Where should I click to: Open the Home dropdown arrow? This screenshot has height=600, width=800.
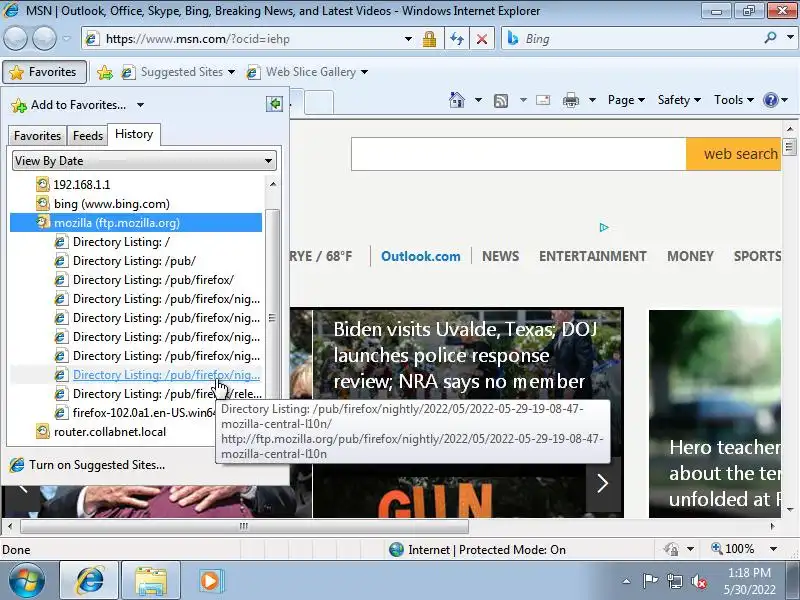click(478, 100)
